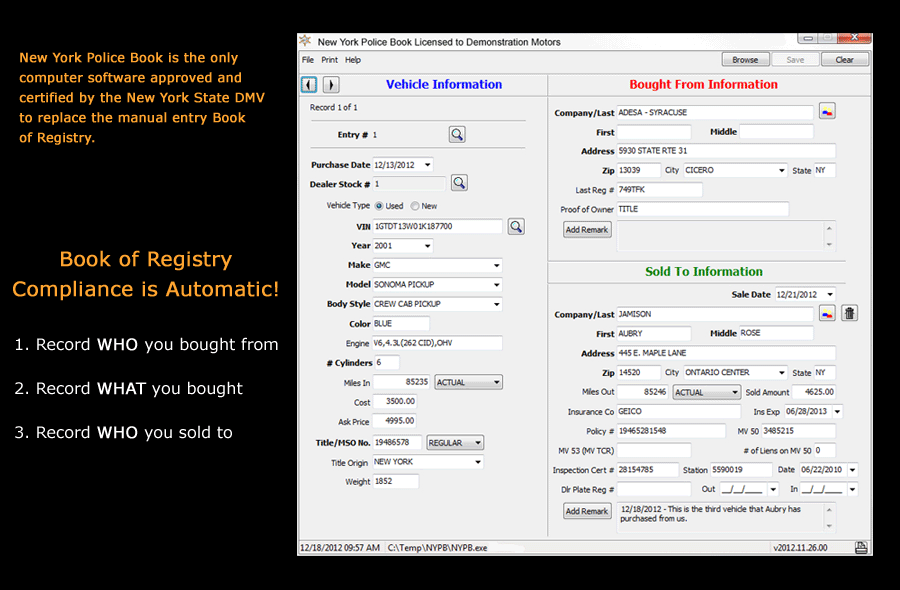Viewport: 900px width, 590px height.
Task: Add Remark to Sold To section
Action: [x=587, y=511]
